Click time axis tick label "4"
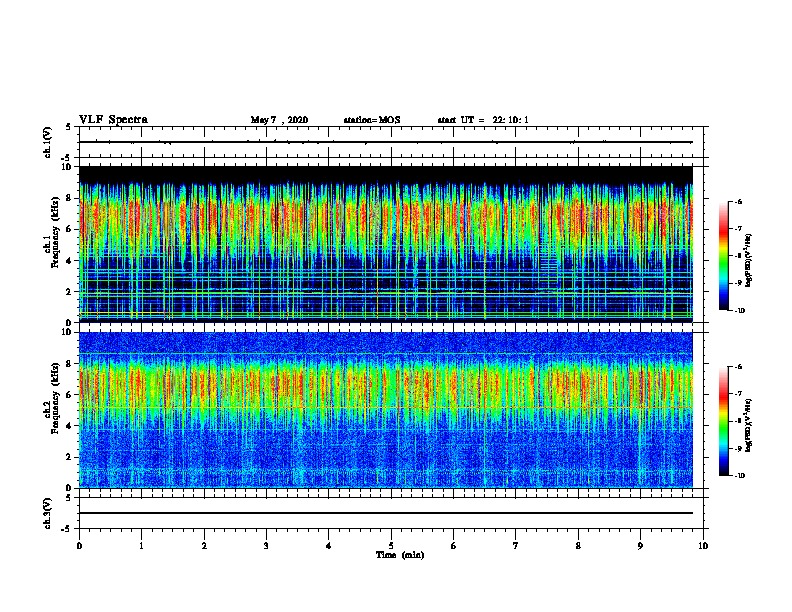 tap(328, 546)
